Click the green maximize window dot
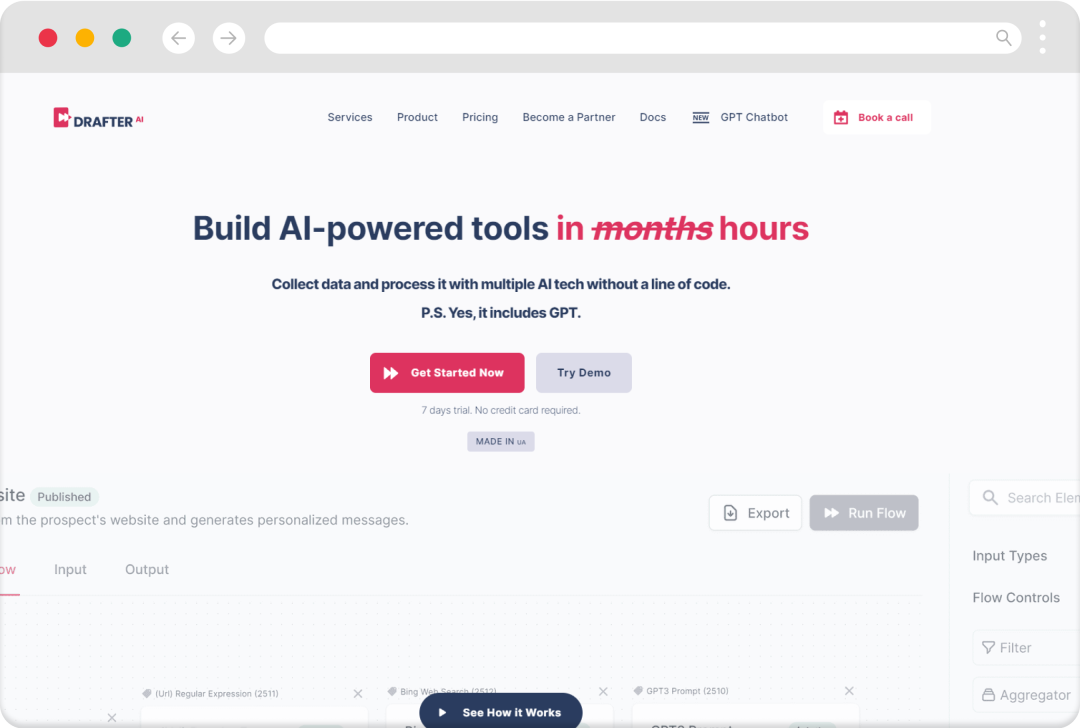The height and width of the screenshot is (728, 1080). point(122,38)
